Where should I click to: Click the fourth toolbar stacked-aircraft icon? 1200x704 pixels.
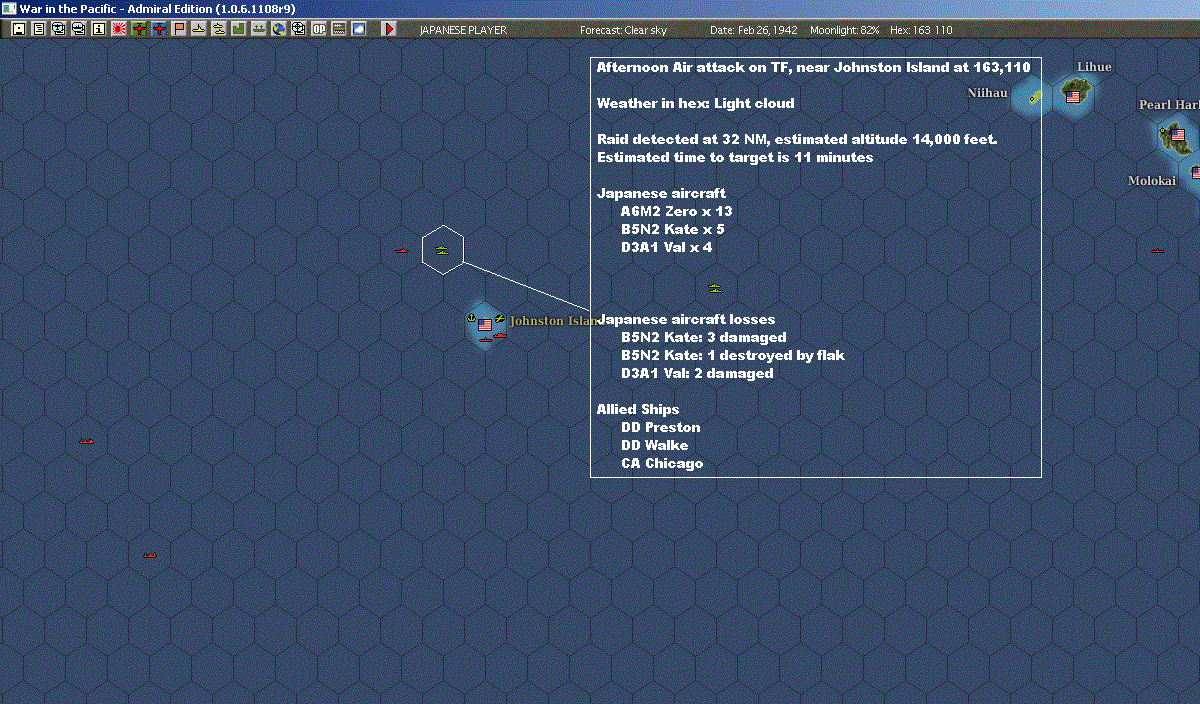tap(79, 29)
